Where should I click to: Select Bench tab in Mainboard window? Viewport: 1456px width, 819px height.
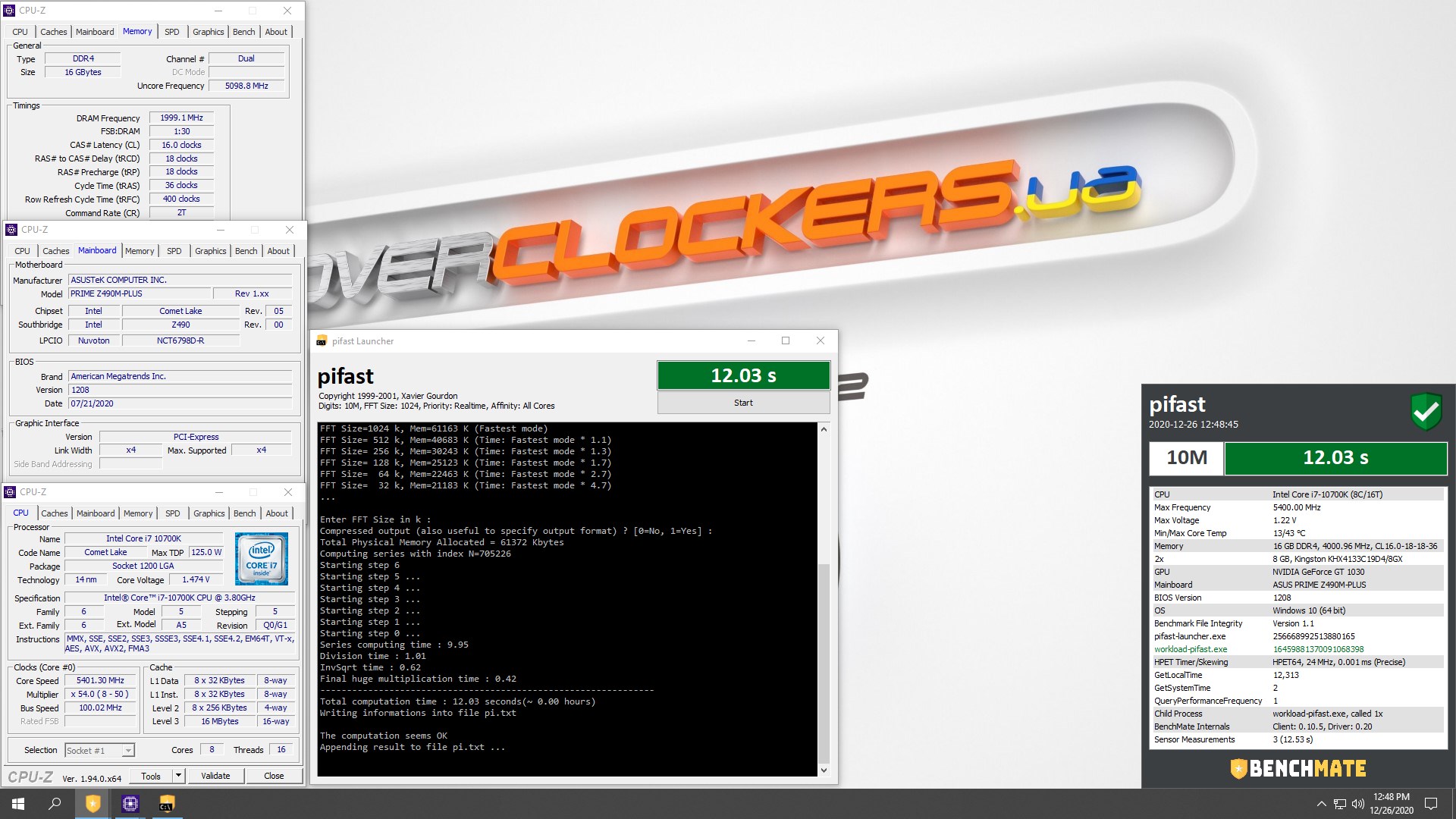click(246, 251)
